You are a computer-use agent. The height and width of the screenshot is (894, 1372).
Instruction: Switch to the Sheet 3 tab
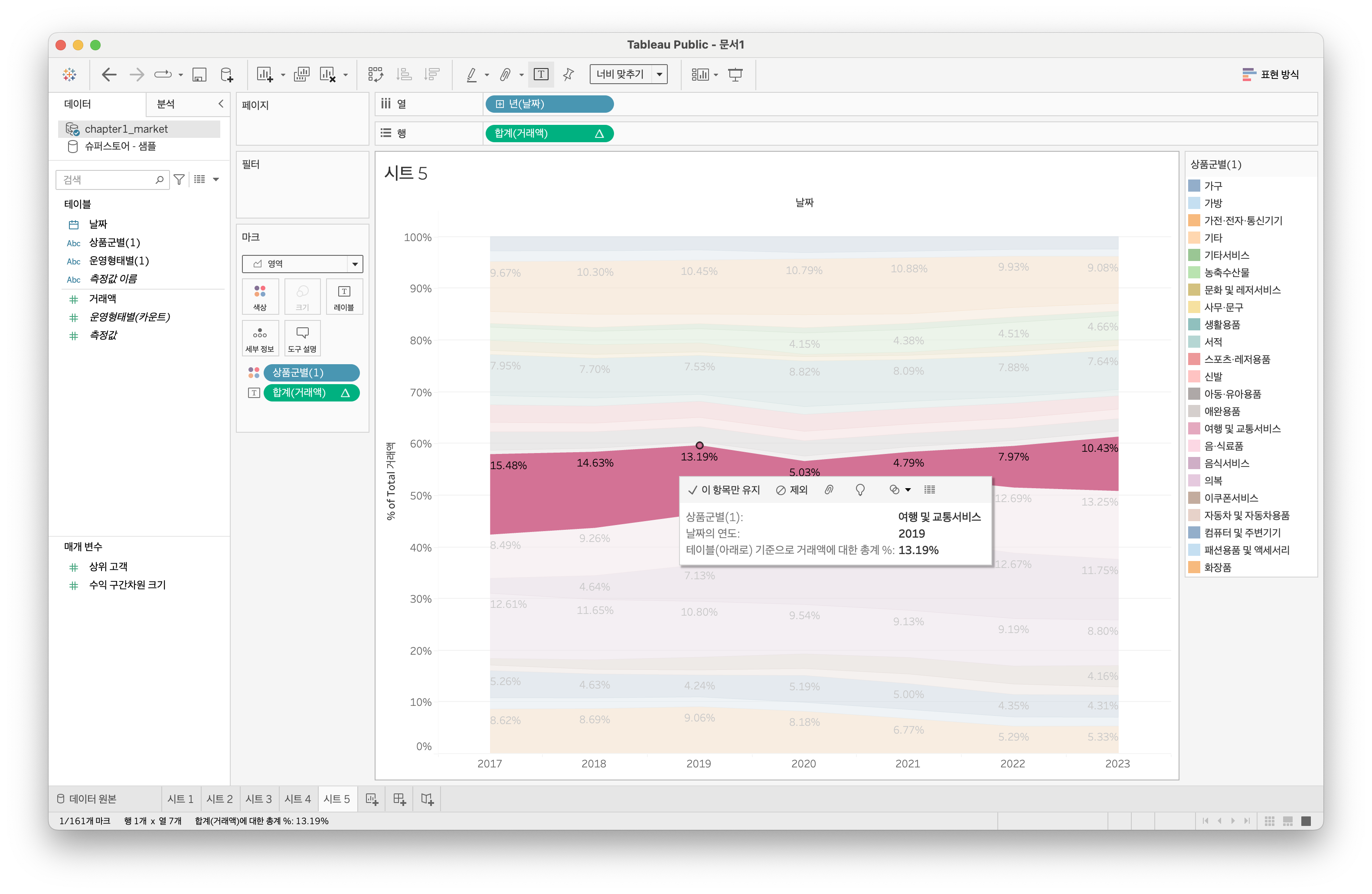click(x=258, y=799)
